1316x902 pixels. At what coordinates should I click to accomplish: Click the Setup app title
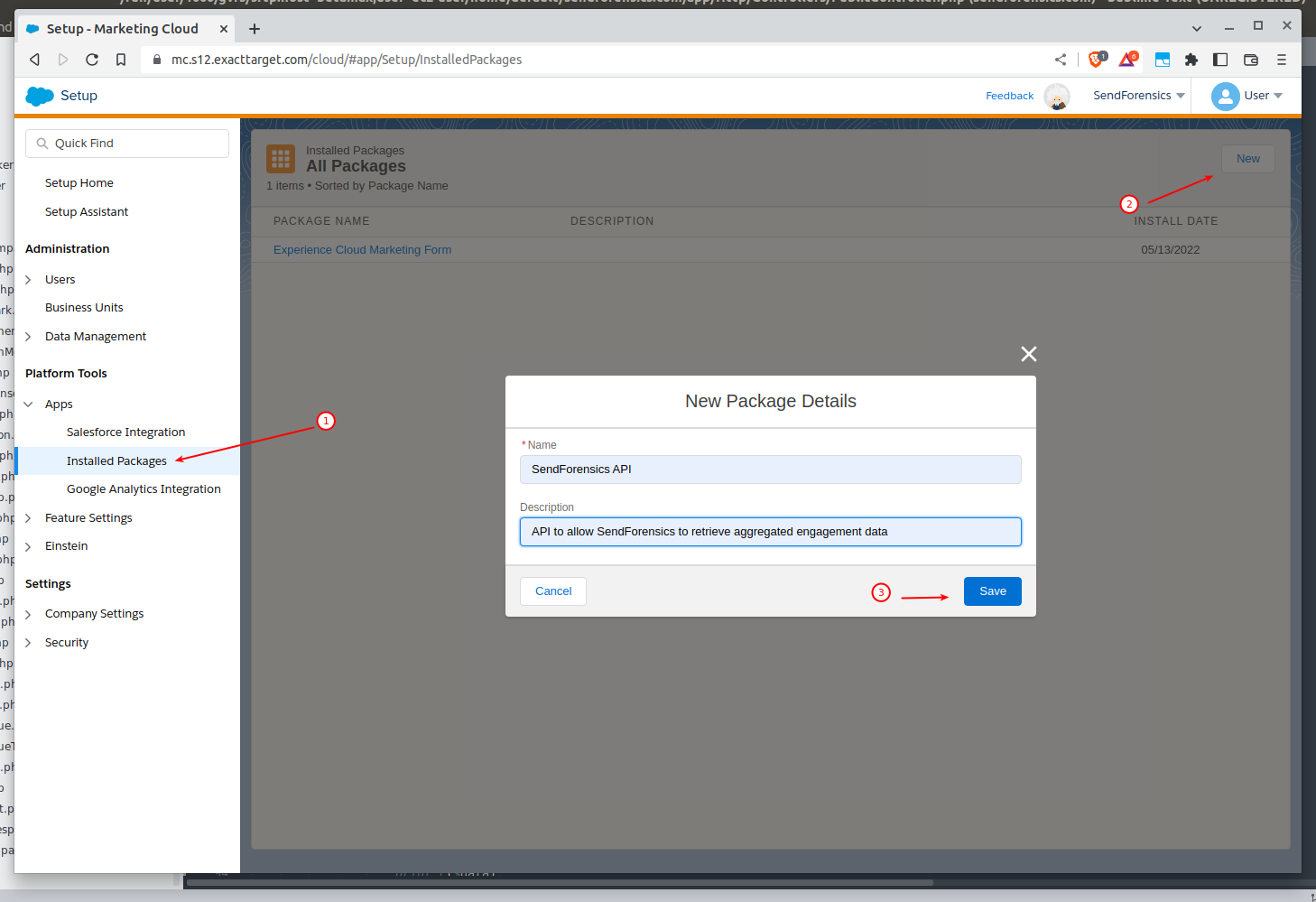click(79, 96)
